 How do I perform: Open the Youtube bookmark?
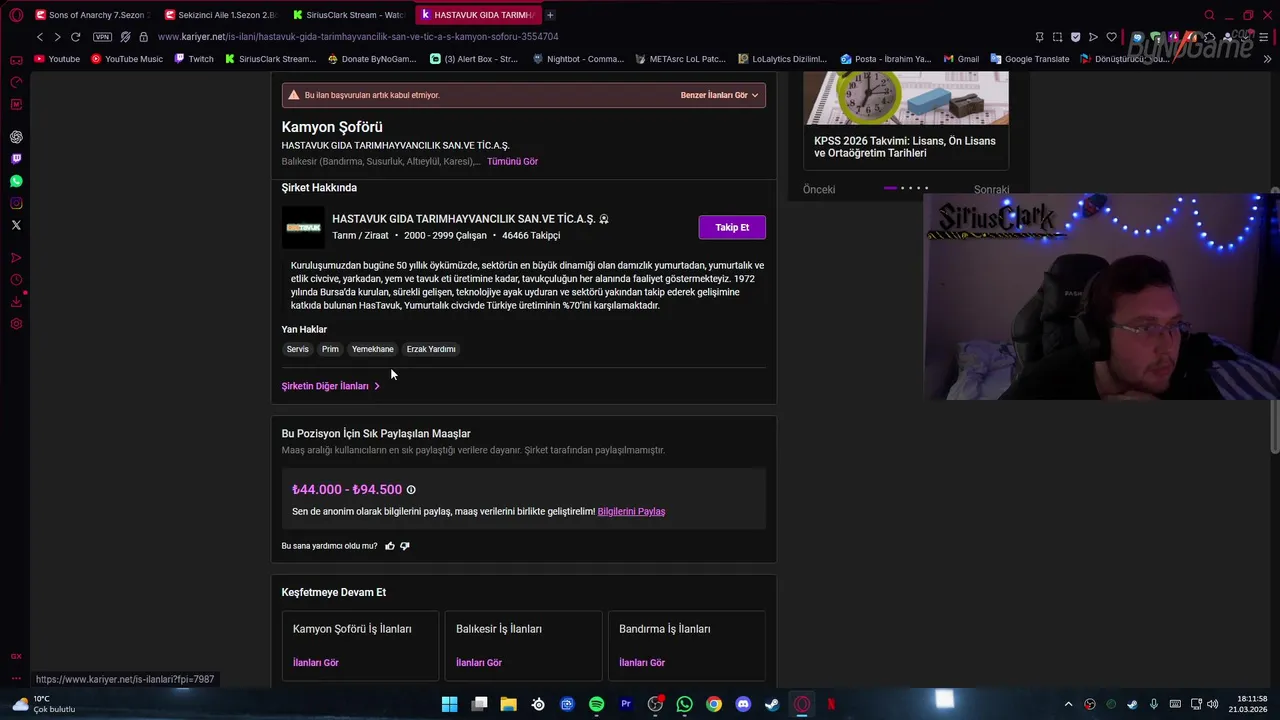click(57, 59)
